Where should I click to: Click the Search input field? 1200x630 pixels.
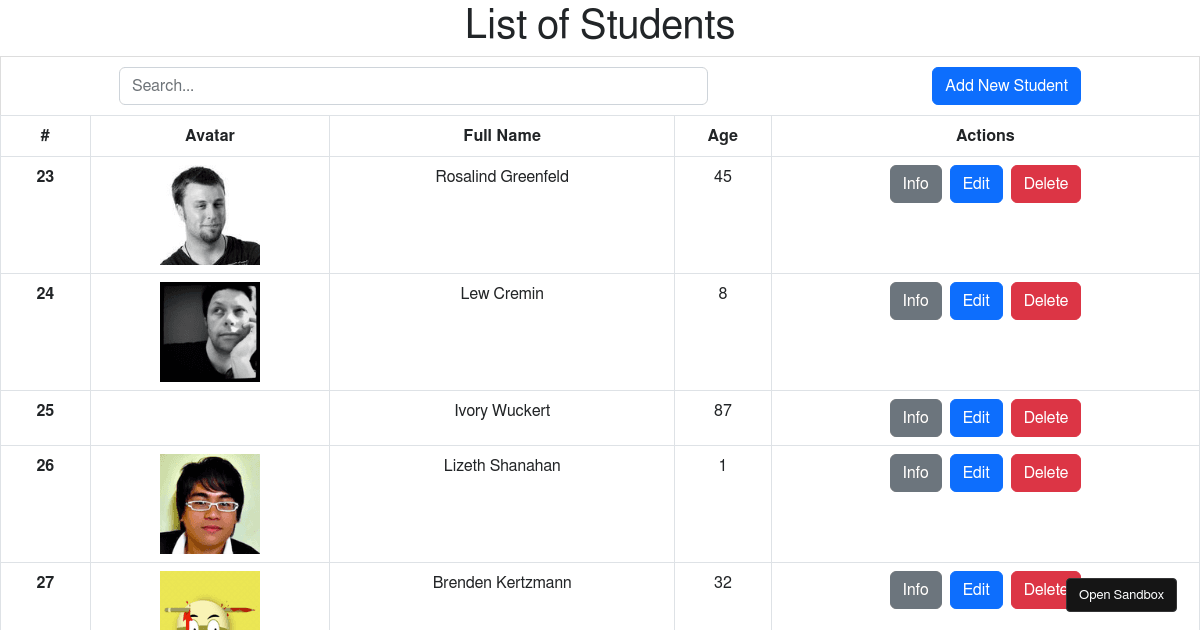coord(413,86)
